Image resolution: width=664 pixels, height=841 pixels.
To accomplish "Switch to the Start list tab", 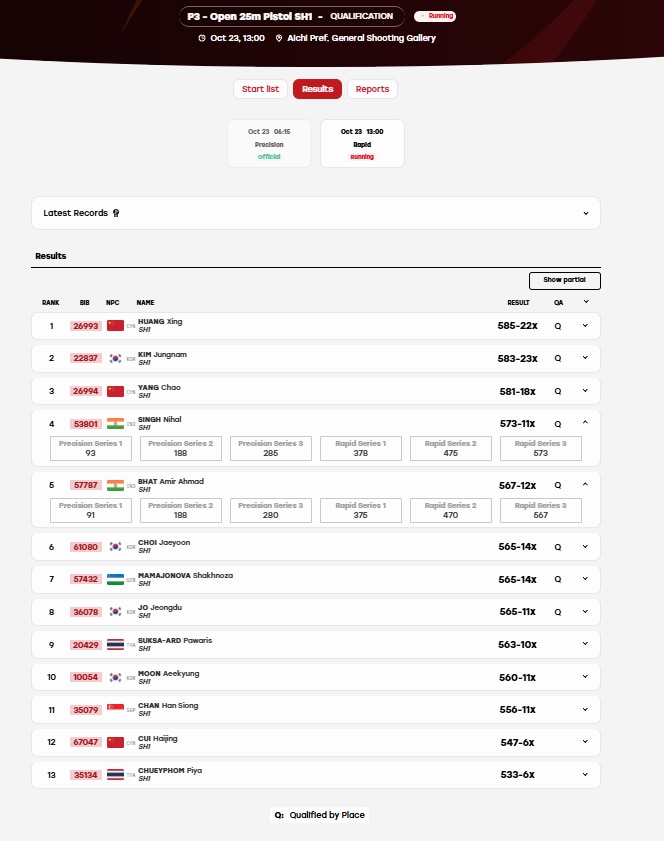I will point(260,89).
